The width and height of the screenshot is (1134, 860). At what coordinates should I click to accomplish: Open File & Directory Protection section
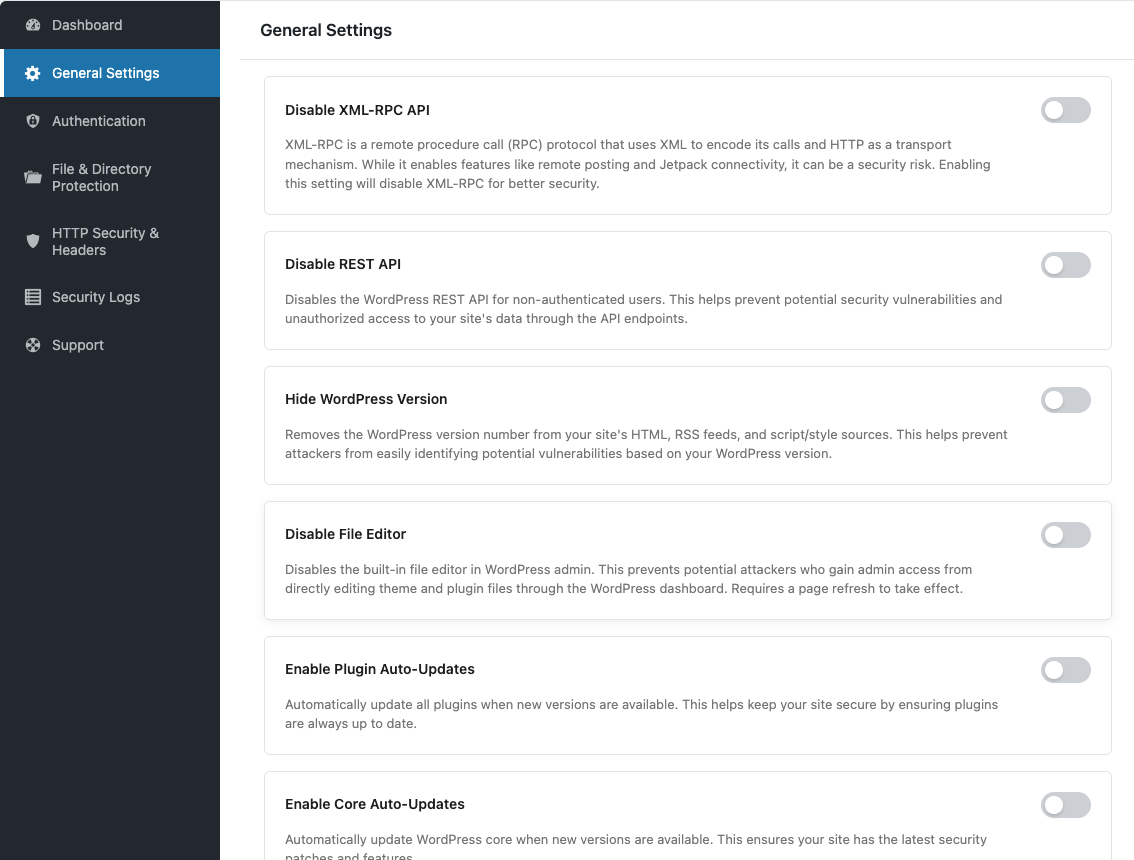[101, 178]
